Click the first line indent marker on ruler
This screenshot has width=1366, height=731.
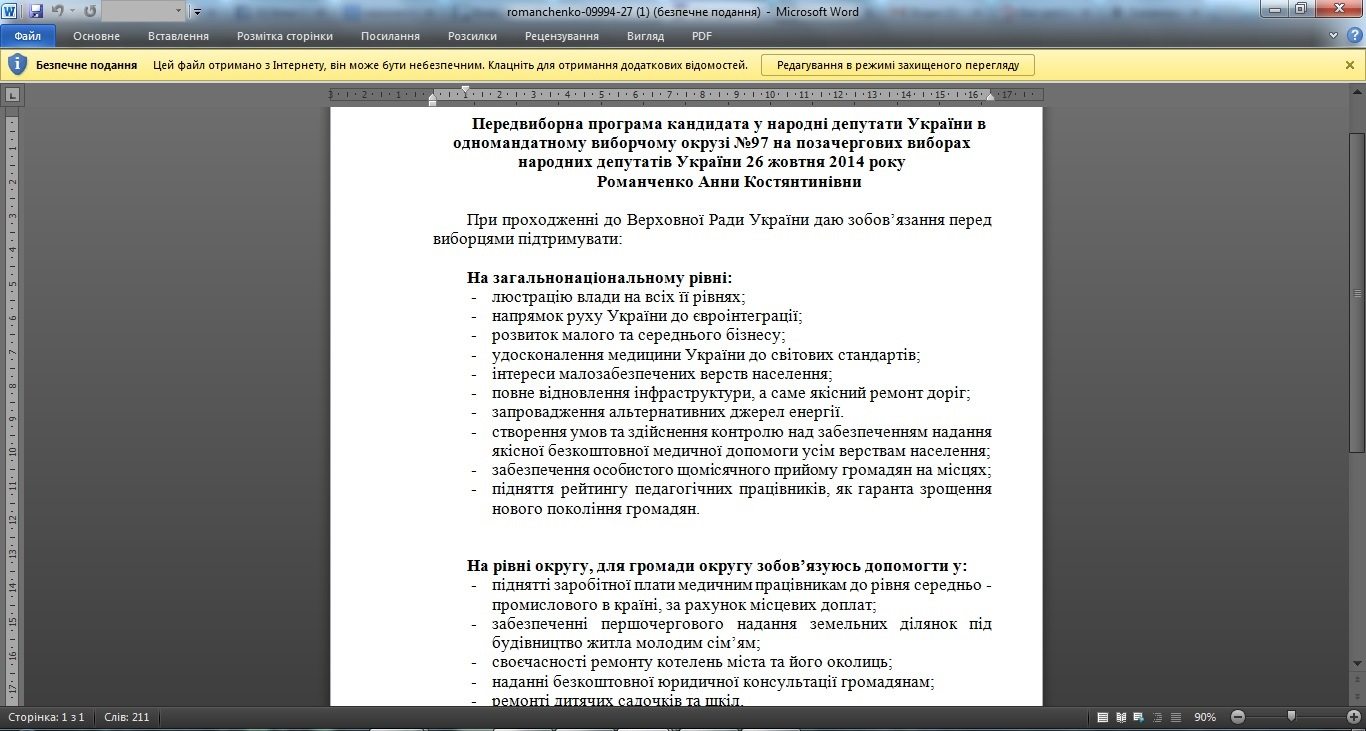(465, 90)
